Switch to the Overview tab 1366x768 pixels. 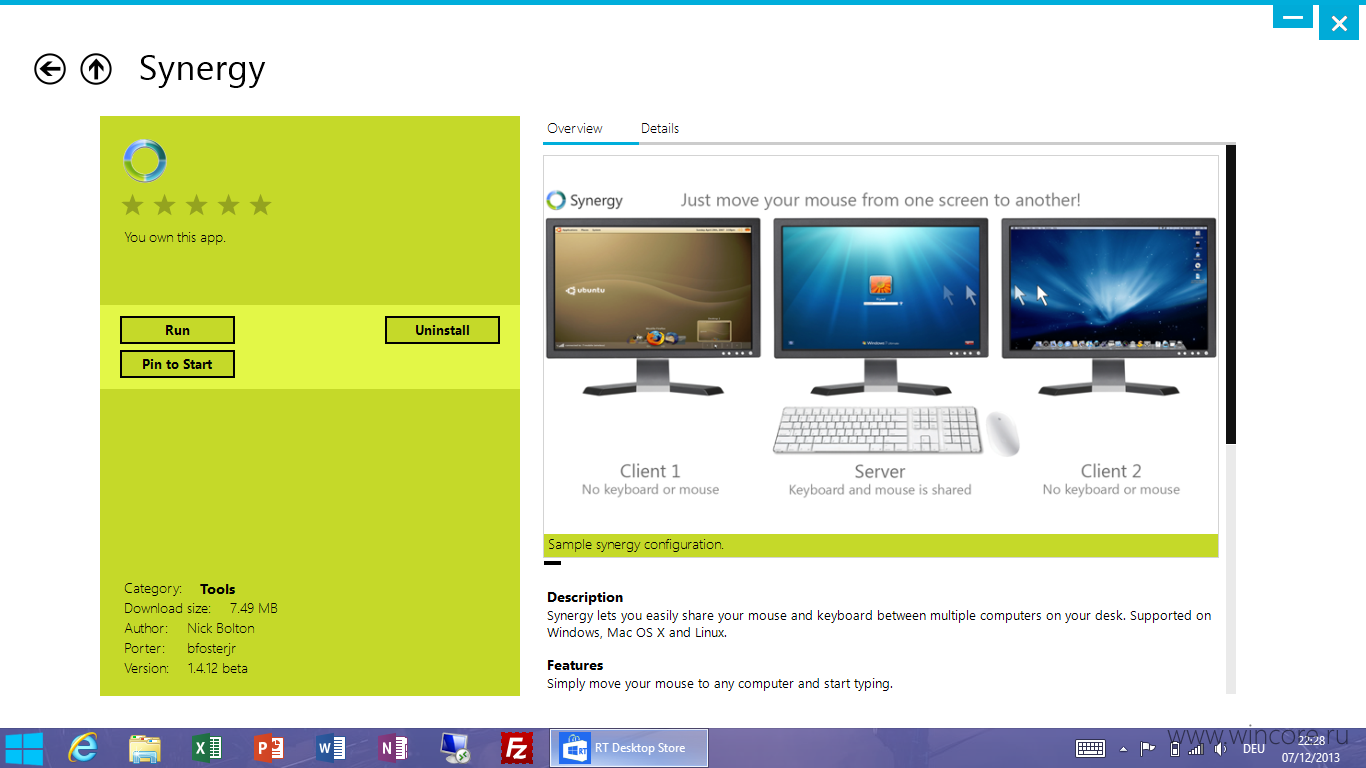[x=575, y=129]
